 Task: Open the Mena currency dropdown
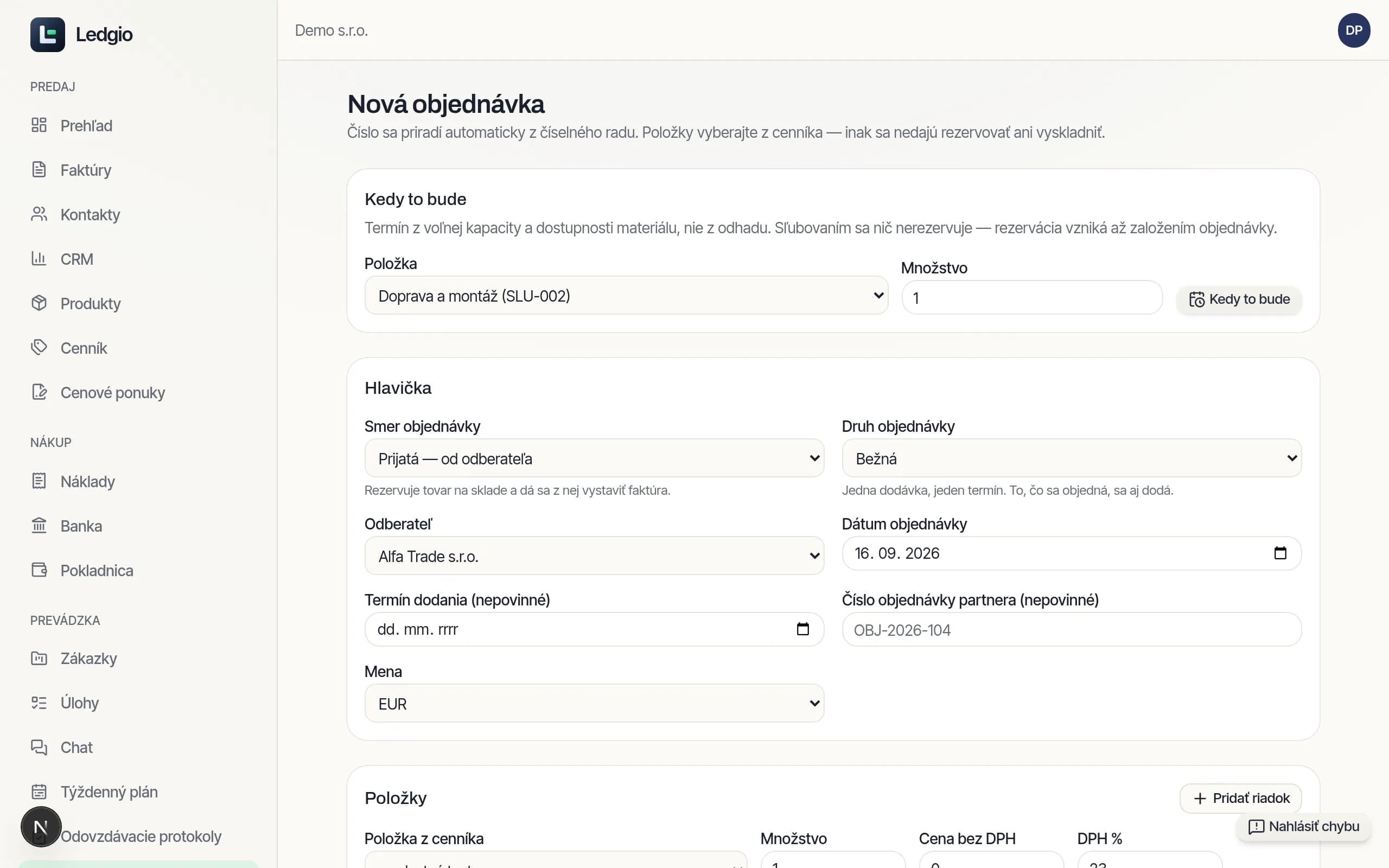click(594, 703)
